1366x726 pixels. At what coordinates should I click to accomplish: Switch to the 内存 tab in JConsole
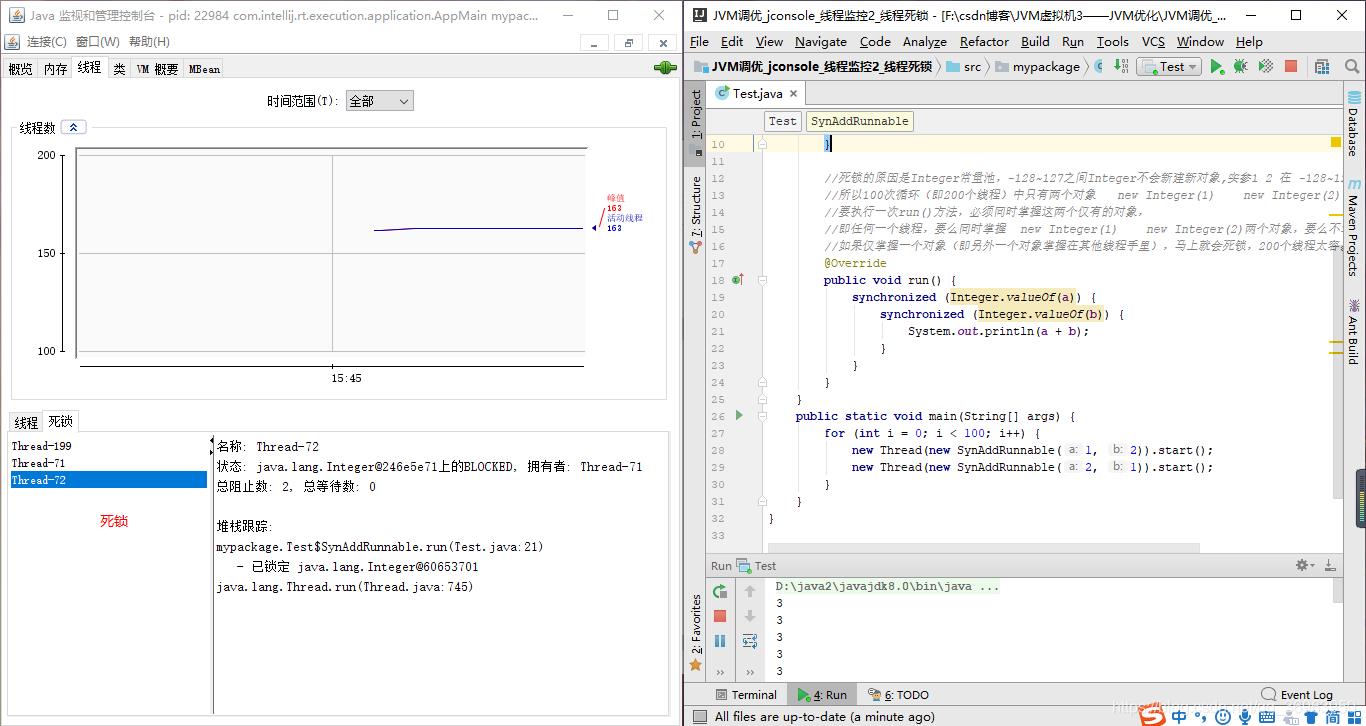(x=56, y=68)
